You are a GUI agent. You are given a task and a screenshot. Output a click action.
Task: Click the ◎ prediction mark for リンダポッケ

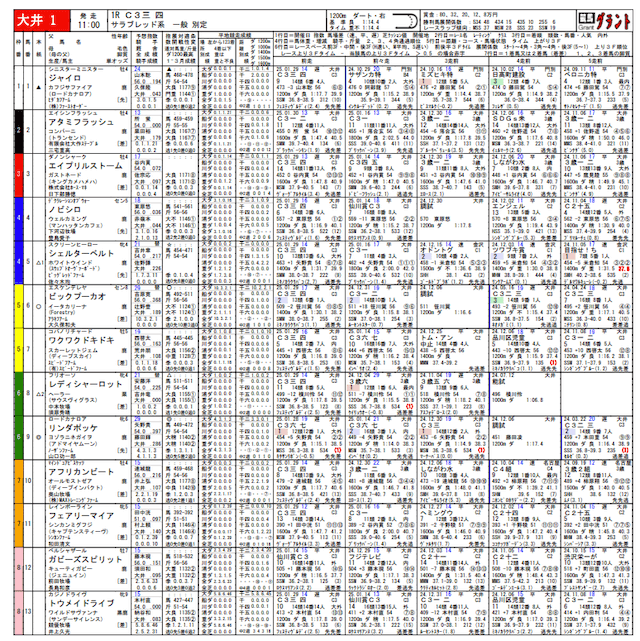click(x=39, y=437)
